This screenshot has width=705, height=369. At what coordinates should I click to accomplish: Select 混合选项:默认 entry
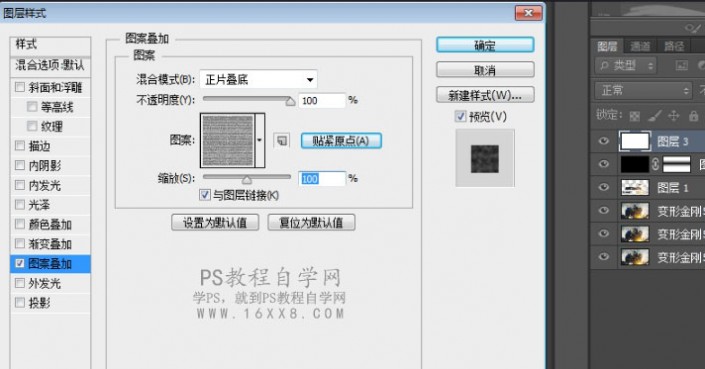(50, 66)
